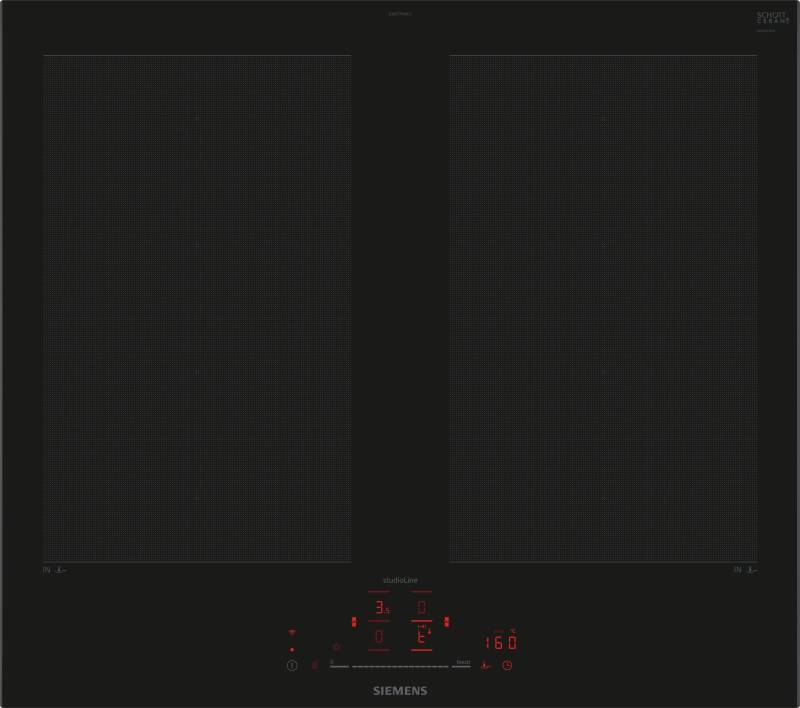Image resolution: width=800 pixels, height=708 pixels.
Task: Tap the Wi-Fi Home Connect icon
Action: tap(292, 633)
